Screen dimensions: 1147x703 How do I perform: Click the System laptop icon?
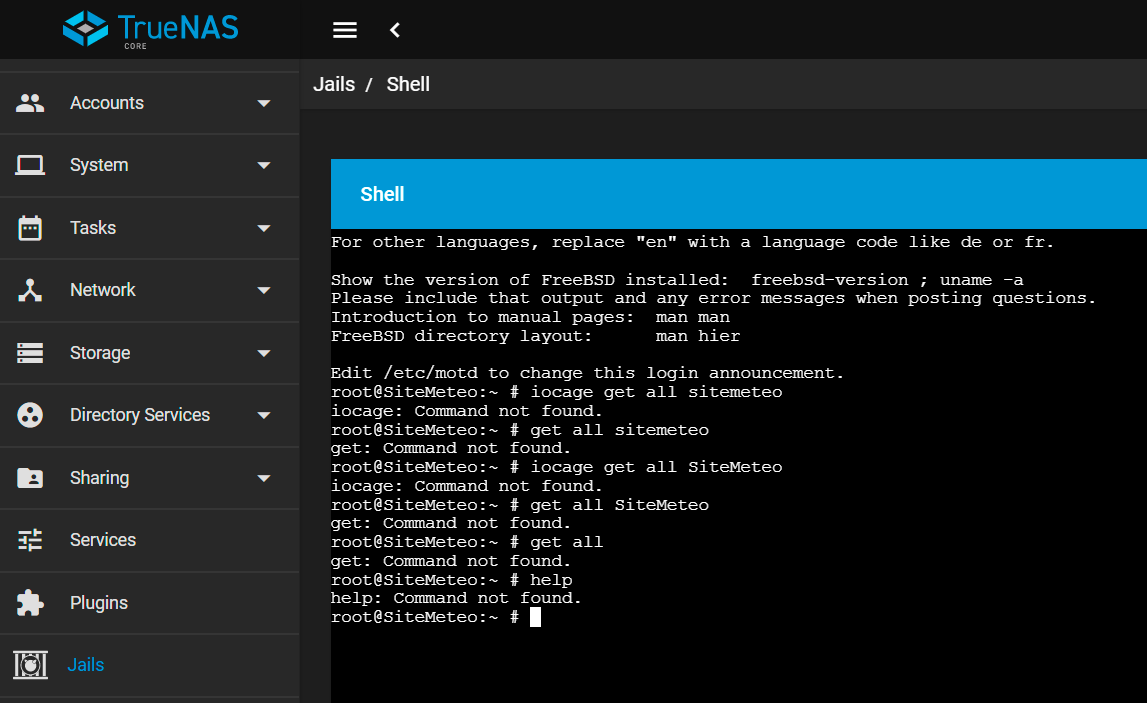click(x=30, y=165)
